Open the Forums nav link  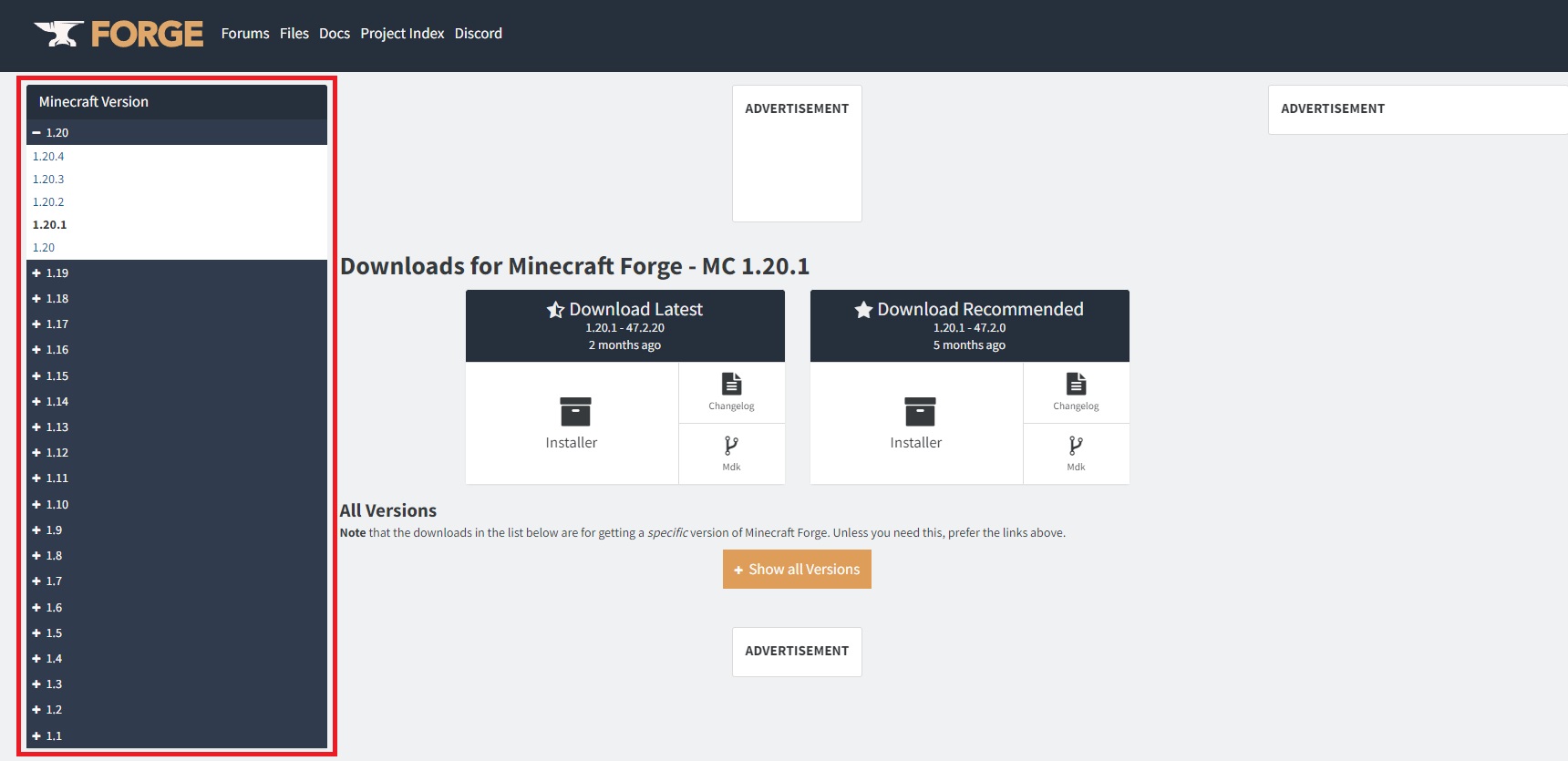[x=245, y=34]
